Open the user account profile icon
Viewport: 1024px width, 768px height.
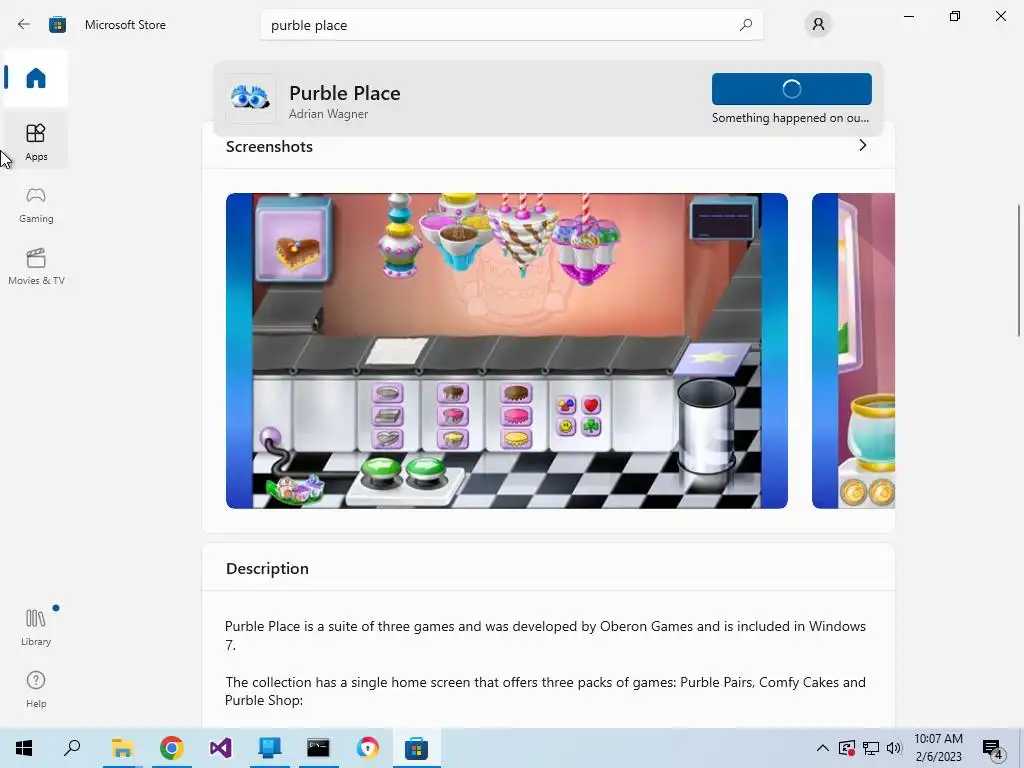click(818, 25)
